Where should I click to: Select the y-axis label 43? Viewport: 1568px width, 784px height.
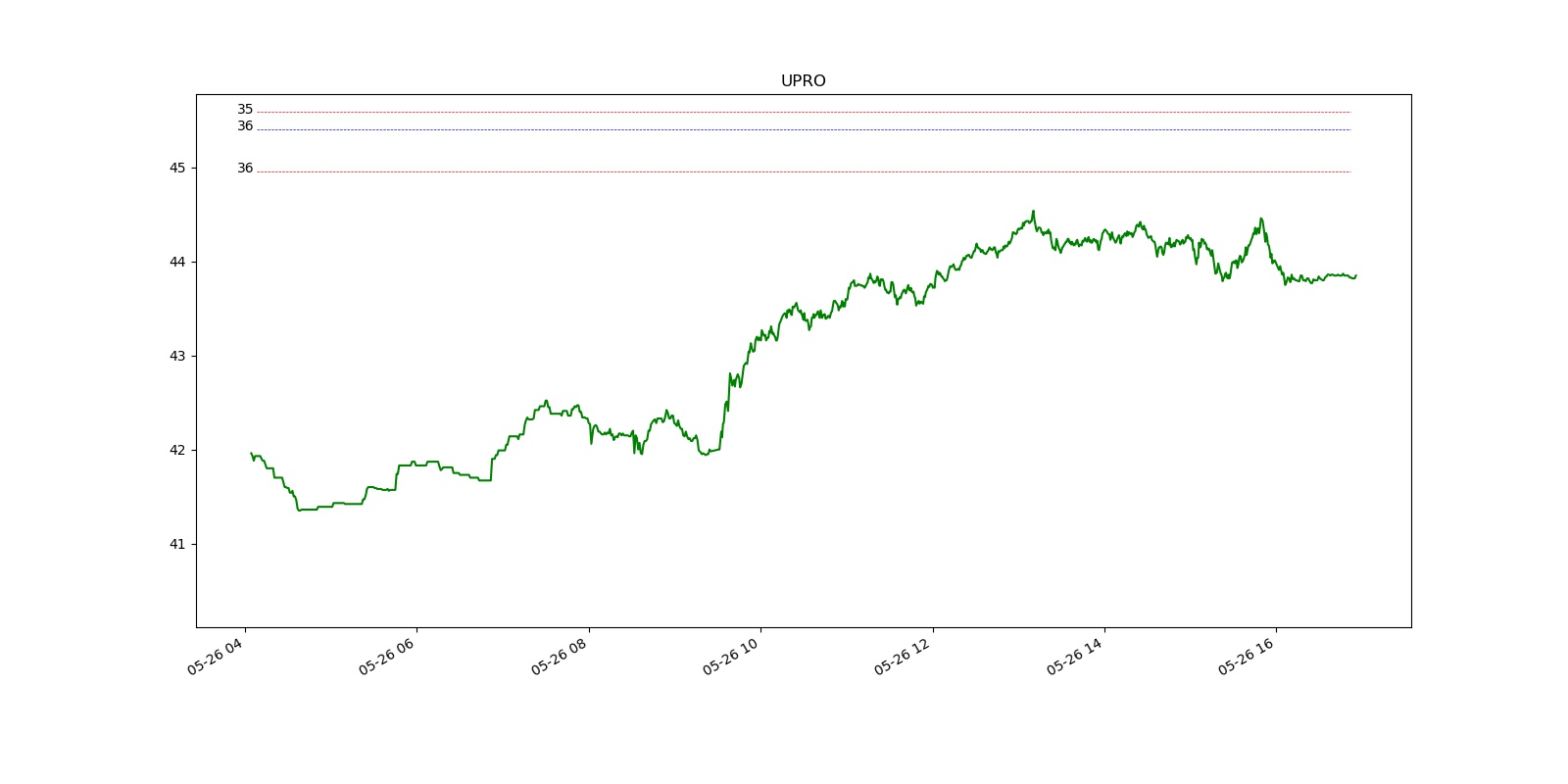click(177, 357)
